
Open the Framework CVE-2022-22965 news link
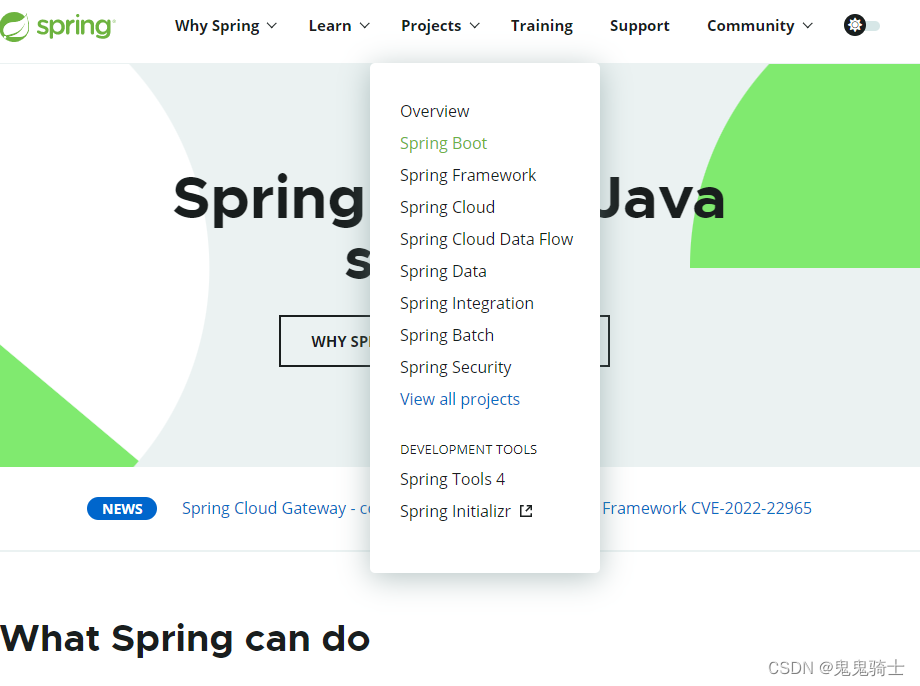[x=706, y=508]
